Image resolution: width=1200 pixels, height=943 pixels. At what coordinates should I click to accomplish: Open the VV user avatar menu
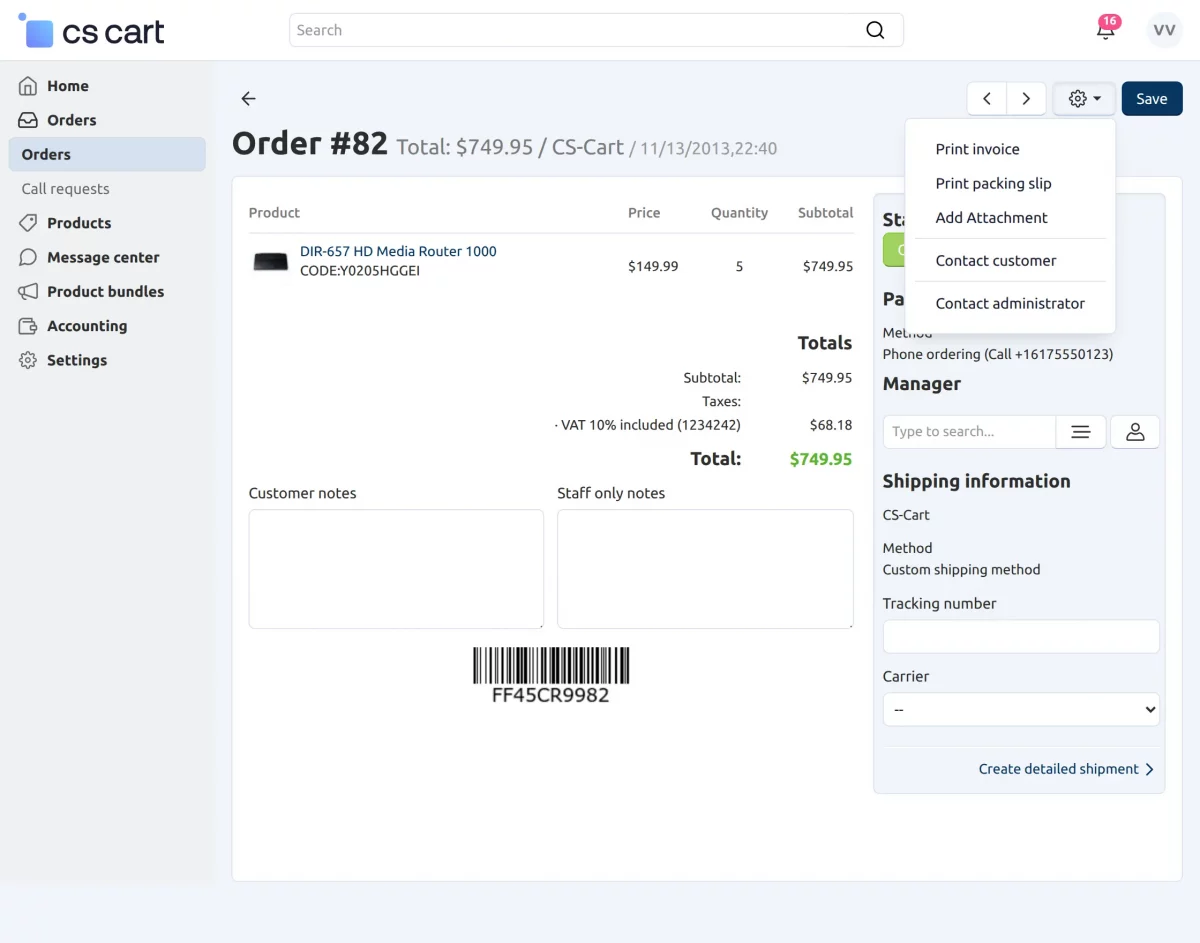point(1164,30)
